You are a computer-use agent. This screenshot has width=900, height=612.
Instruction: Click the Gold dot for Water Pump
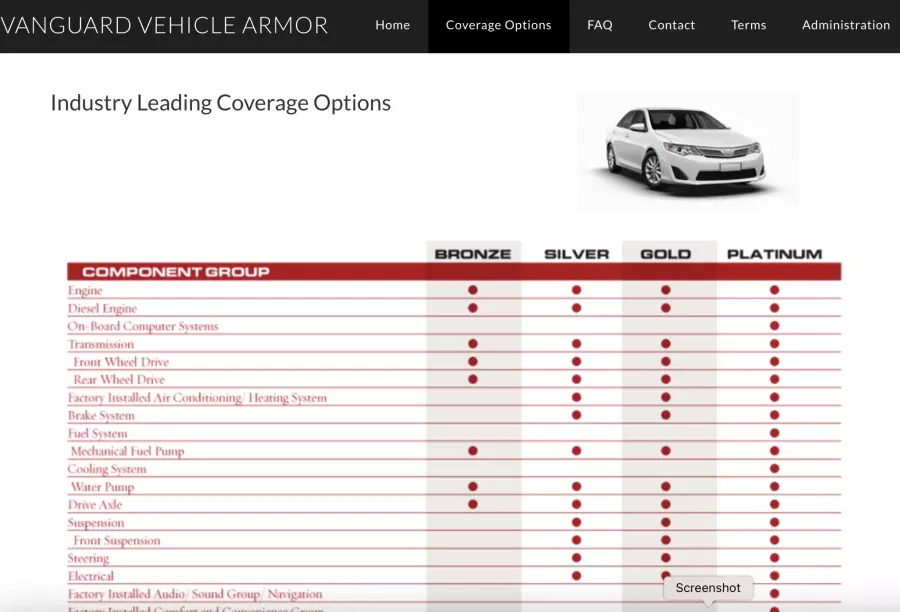click(x=666, y=486)
